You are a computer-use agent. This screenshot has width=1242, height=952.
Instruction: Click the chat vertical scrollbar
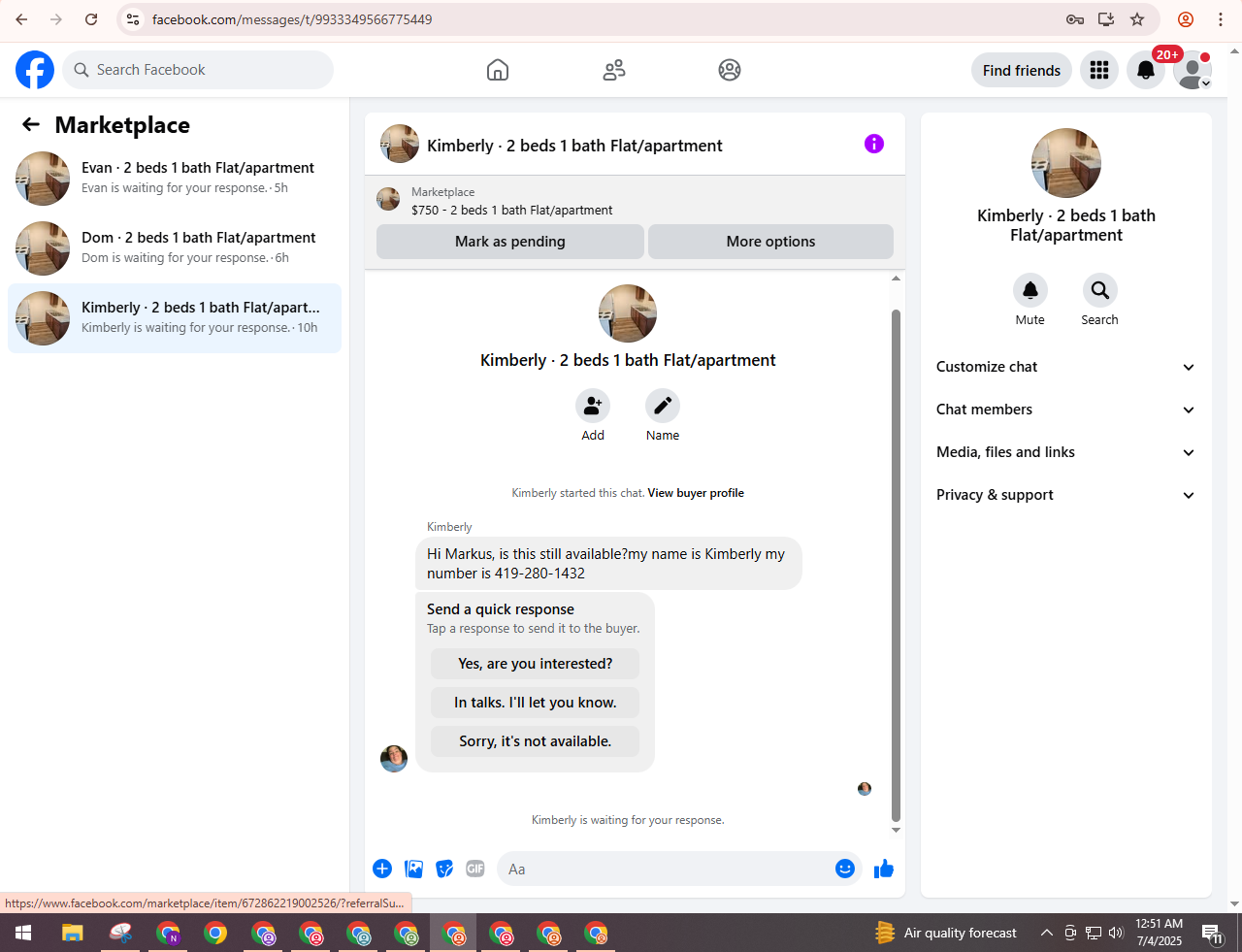tap(896, 565)
